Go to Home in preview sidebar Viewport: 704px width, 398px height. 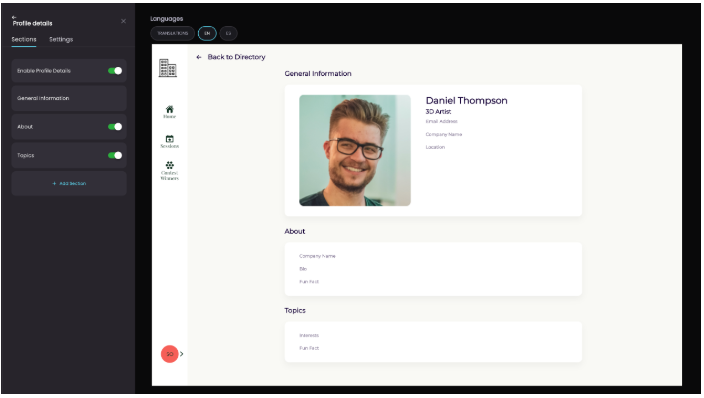coord(169,111)
